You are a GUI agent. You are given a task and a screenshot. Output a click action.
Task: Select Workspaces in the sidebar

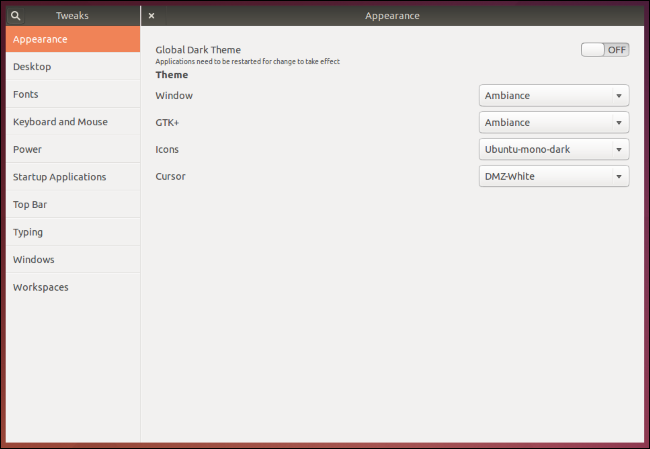pyautogui.click(x=73, y=287)
